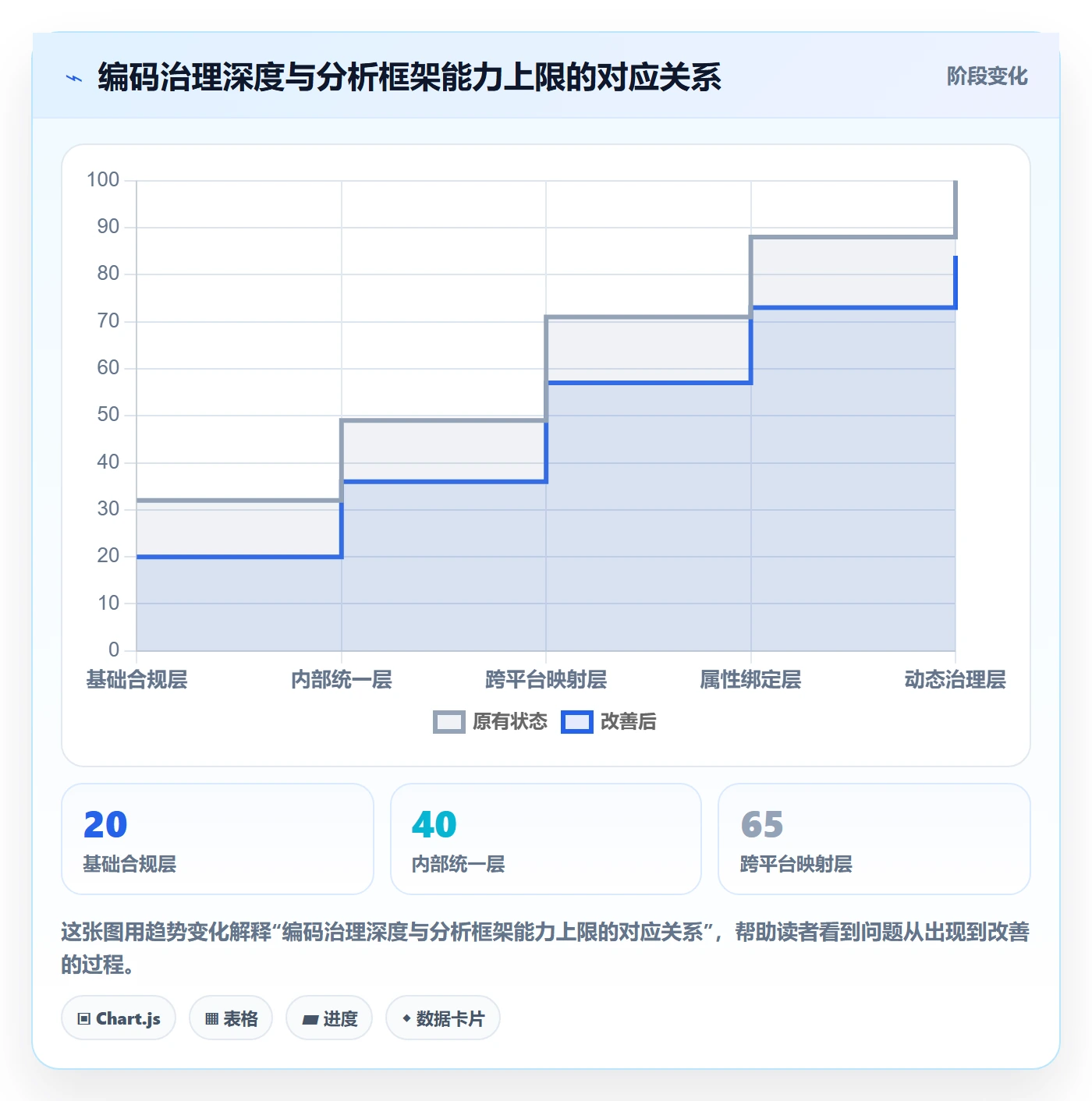Open the 跨平台映射层 stat card showing 65
Viewport: 1092px width, 1101px height.
pos(874,839)
